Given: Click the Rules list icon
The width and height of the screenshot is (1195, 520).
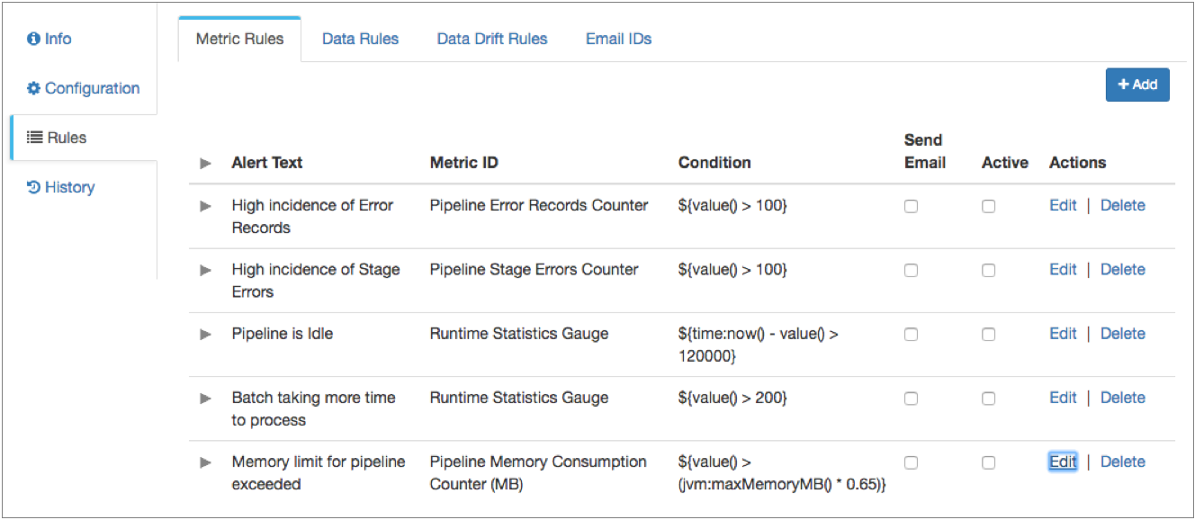Looking at the screenshot, I should point(34,138).
